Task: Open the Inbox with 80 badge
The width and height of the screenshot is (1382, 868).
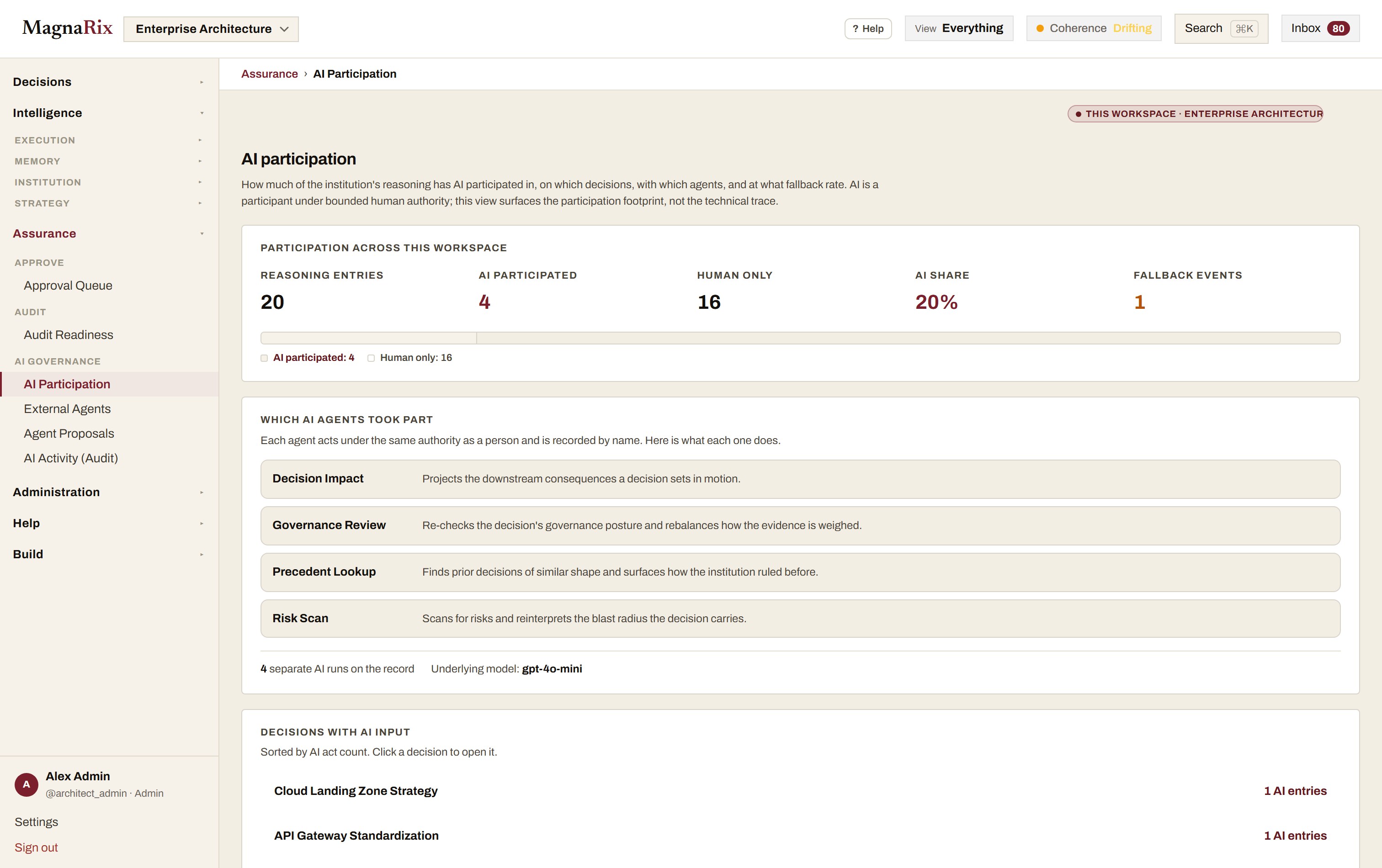Action: point(1320,28)
